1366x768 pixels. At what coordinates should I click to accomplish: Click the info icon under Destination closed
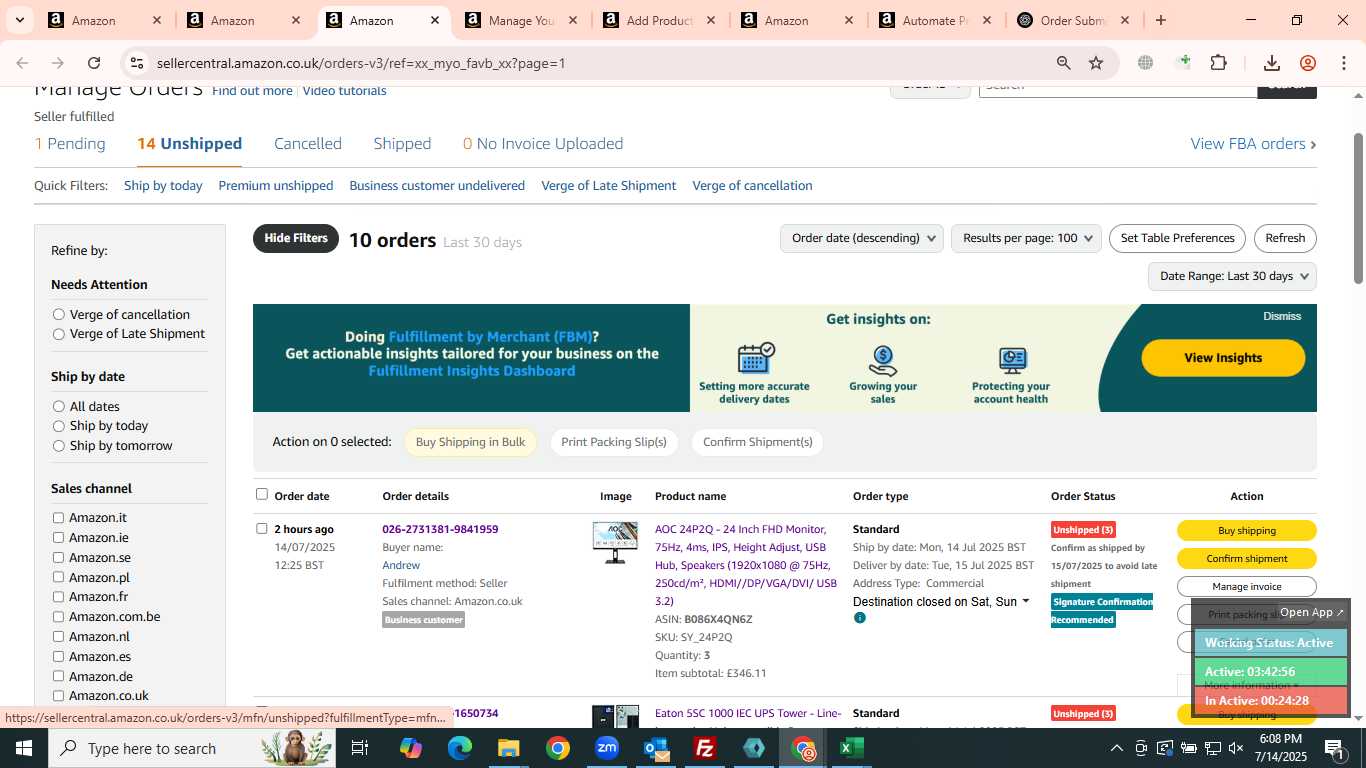pos(859,618)
